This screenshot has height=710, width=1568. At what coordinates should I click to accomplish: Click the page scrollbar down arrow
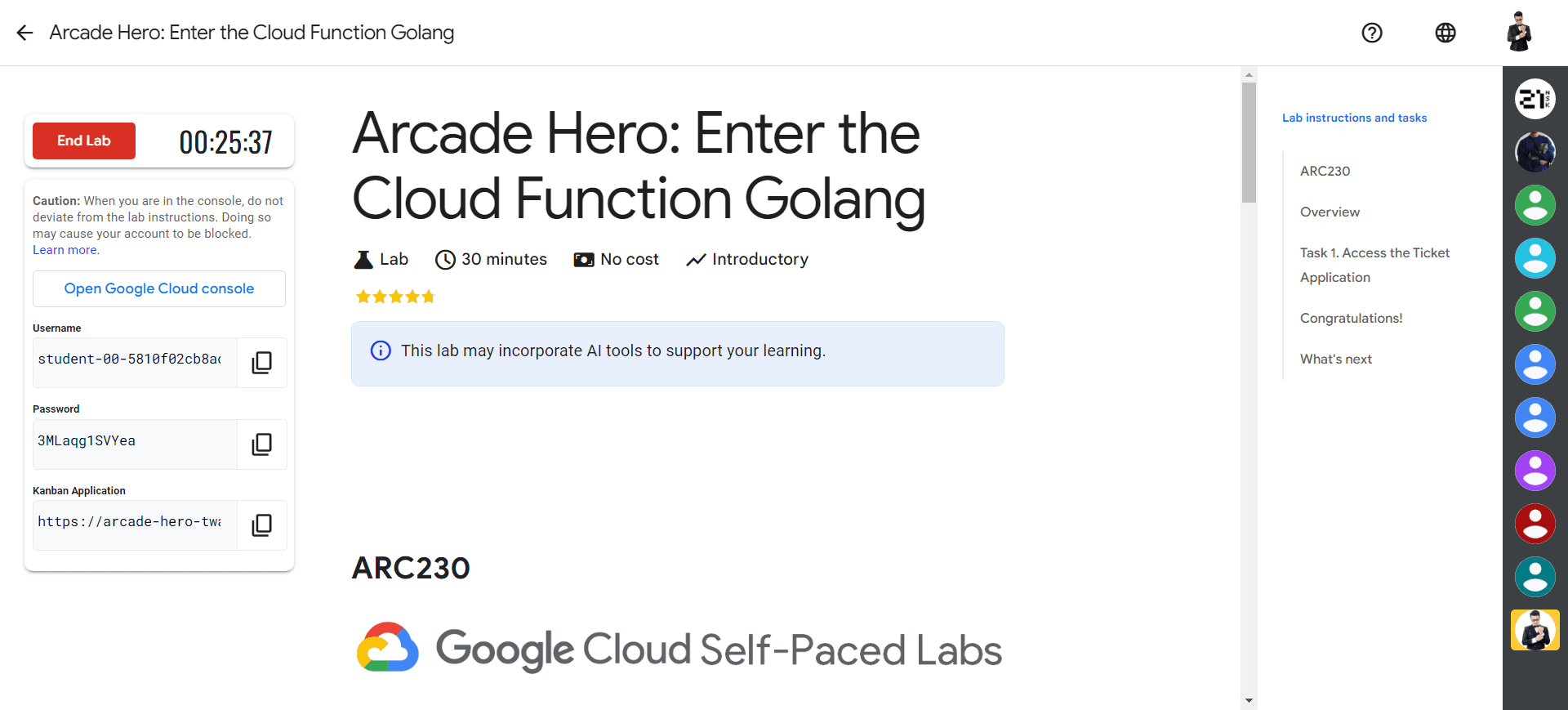(x=1249, y=700)
